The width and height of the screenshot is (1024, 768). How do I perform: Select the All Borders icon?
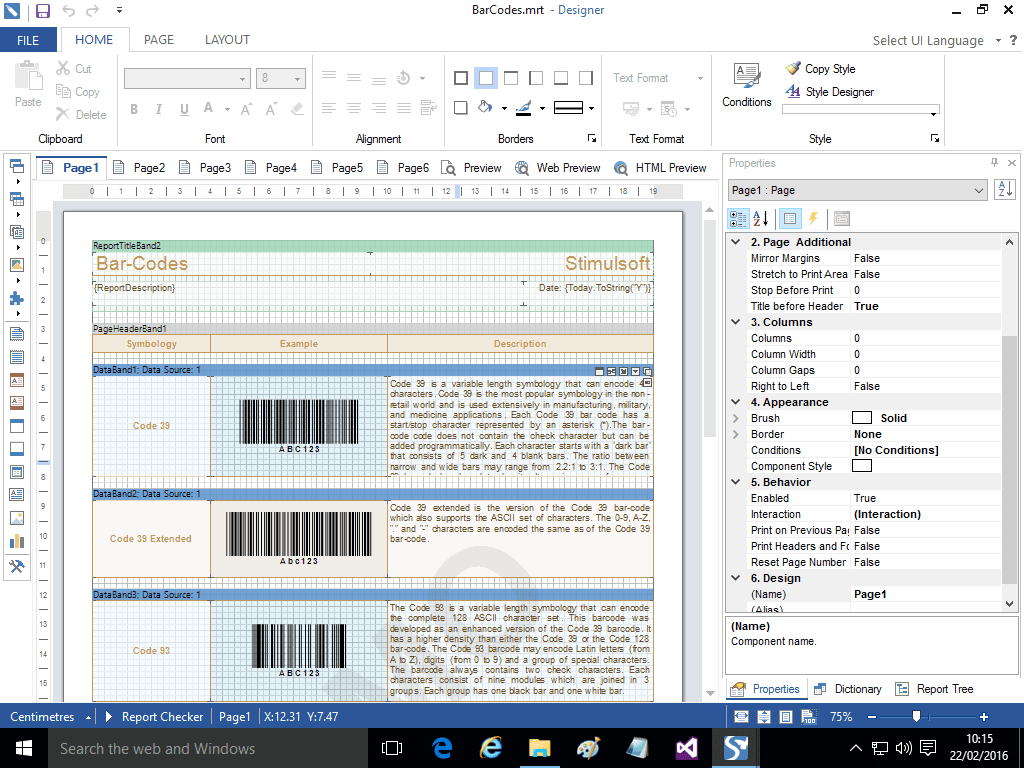click(461, 78)
